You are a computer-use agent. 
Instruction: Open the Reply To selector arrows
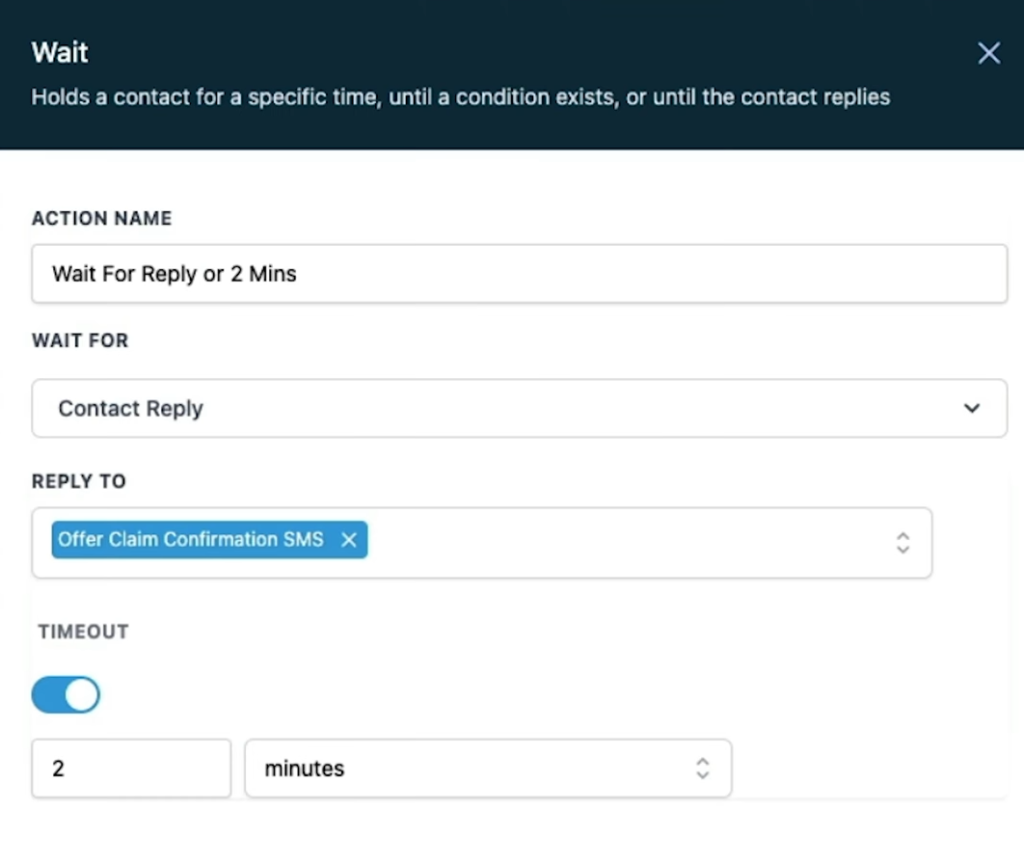click(x=903, y=543)
